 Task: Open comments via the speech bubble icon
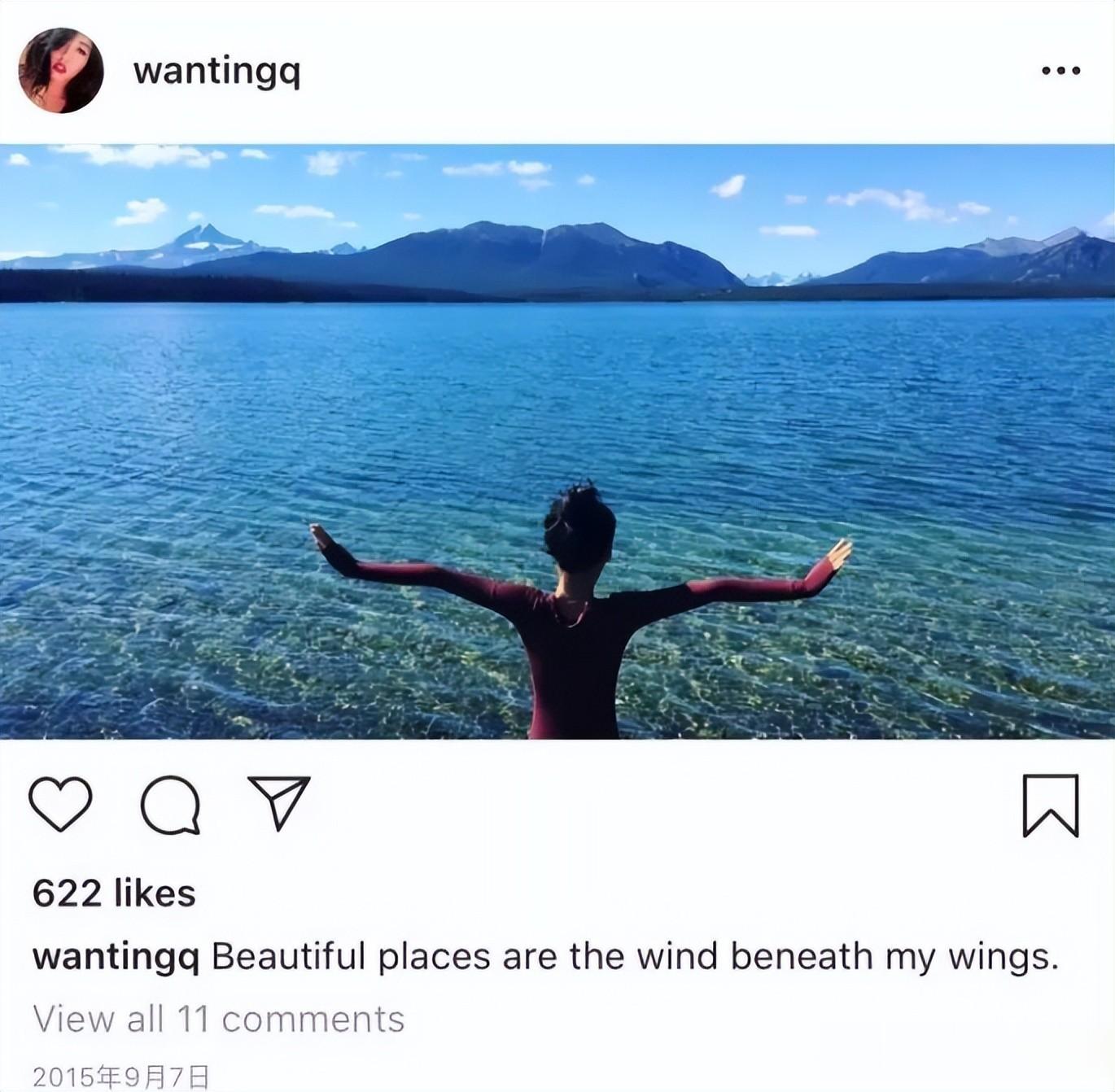click(170, 805)
